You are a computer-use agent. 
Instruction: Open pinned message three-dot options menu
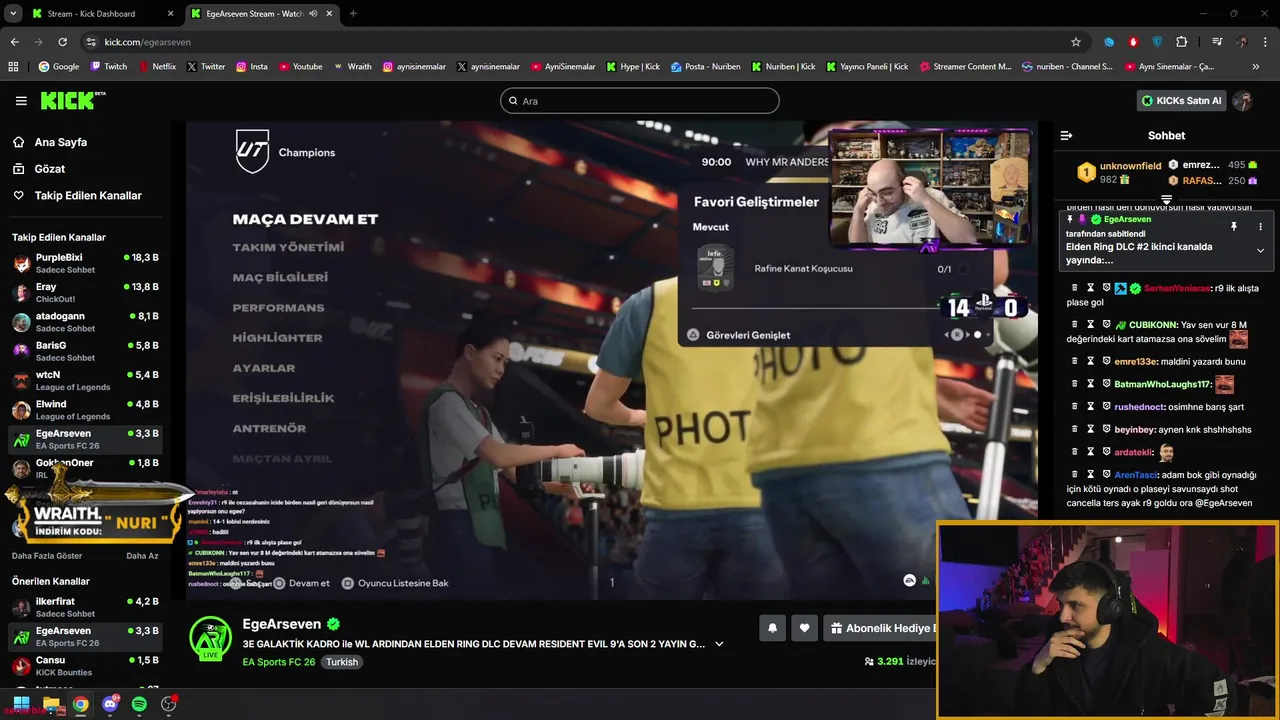tap(1260, 227)
